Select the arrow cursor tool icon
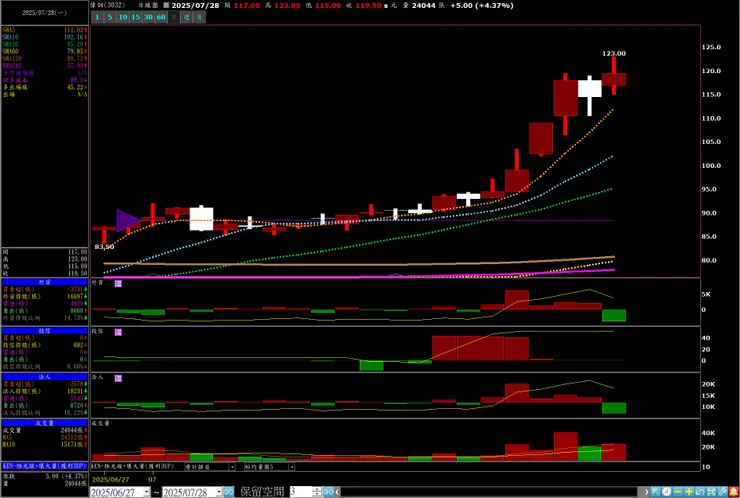740x498 pixels. point(656,491)
